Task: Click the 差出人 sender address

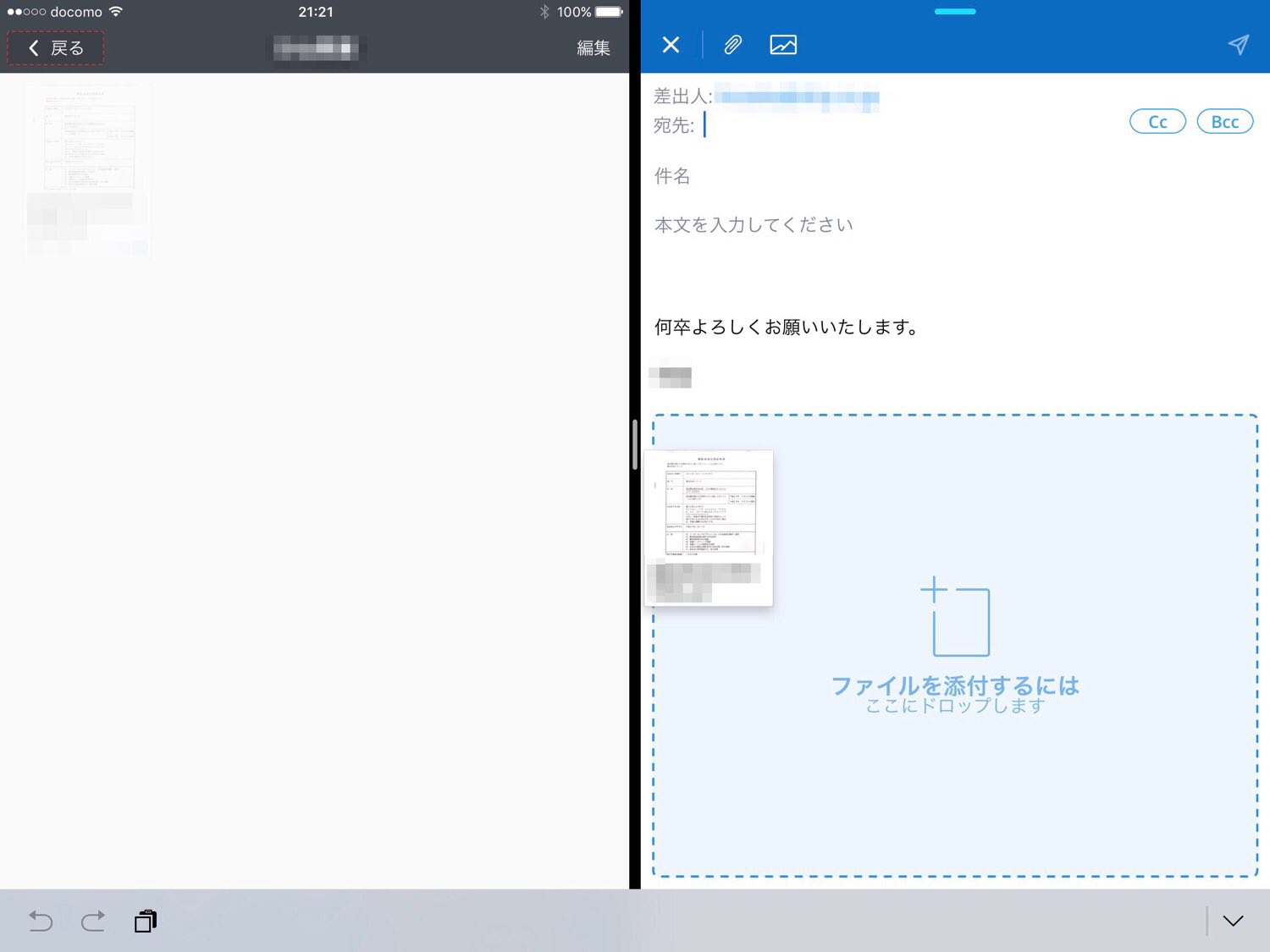Action: [x=796, y=97]
